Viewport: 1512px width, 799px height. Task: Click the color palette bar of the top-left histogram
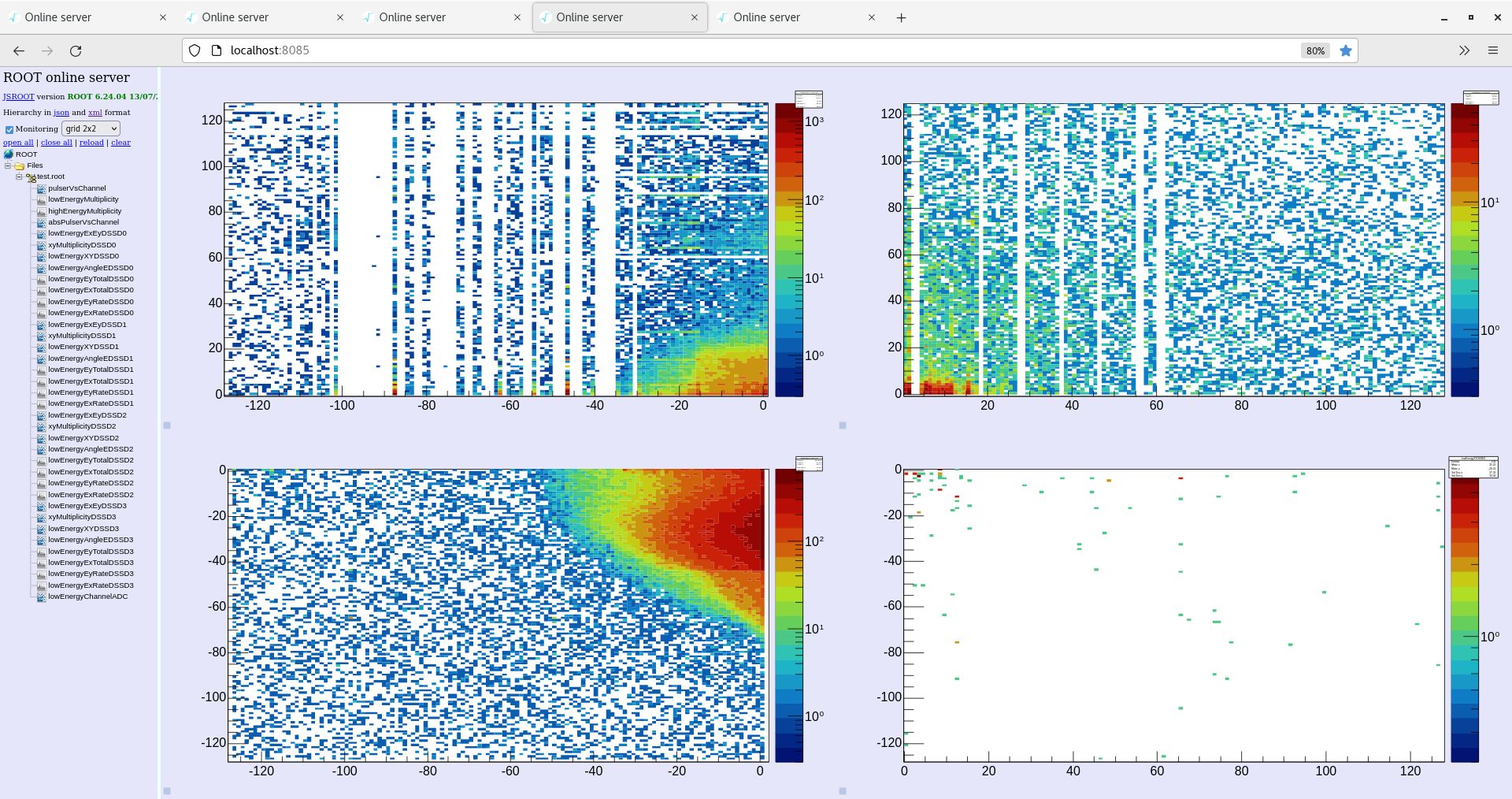pyautogui.click(x=787, y=244)
